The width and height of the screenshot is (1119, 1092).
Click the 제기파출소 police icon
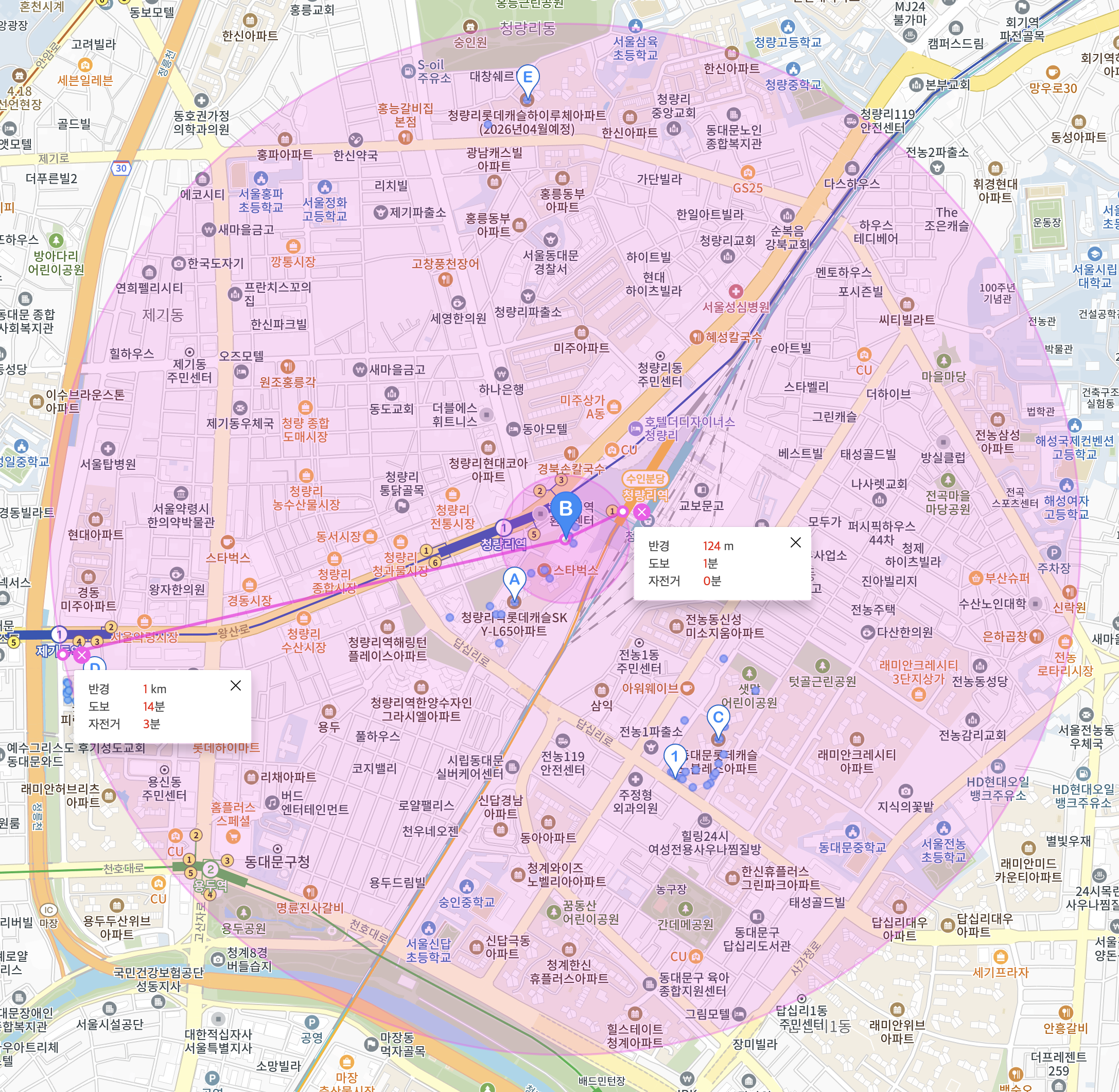tap(380, 213)
